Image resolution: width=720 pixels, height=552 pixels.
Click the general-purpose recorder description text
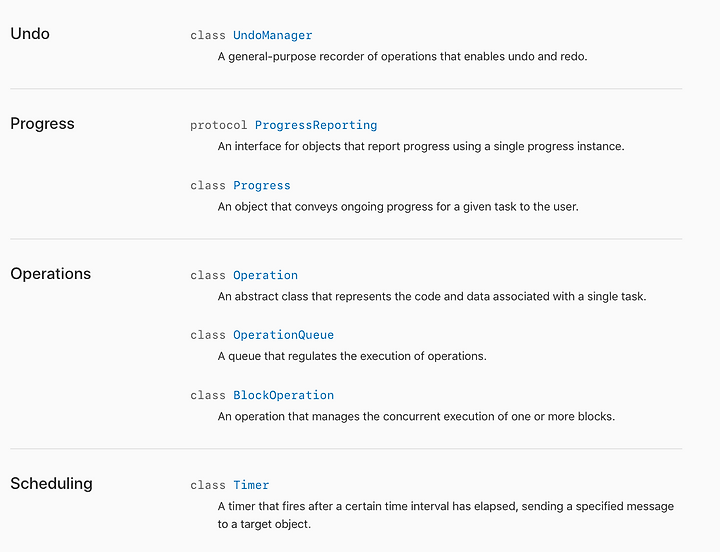402,56
